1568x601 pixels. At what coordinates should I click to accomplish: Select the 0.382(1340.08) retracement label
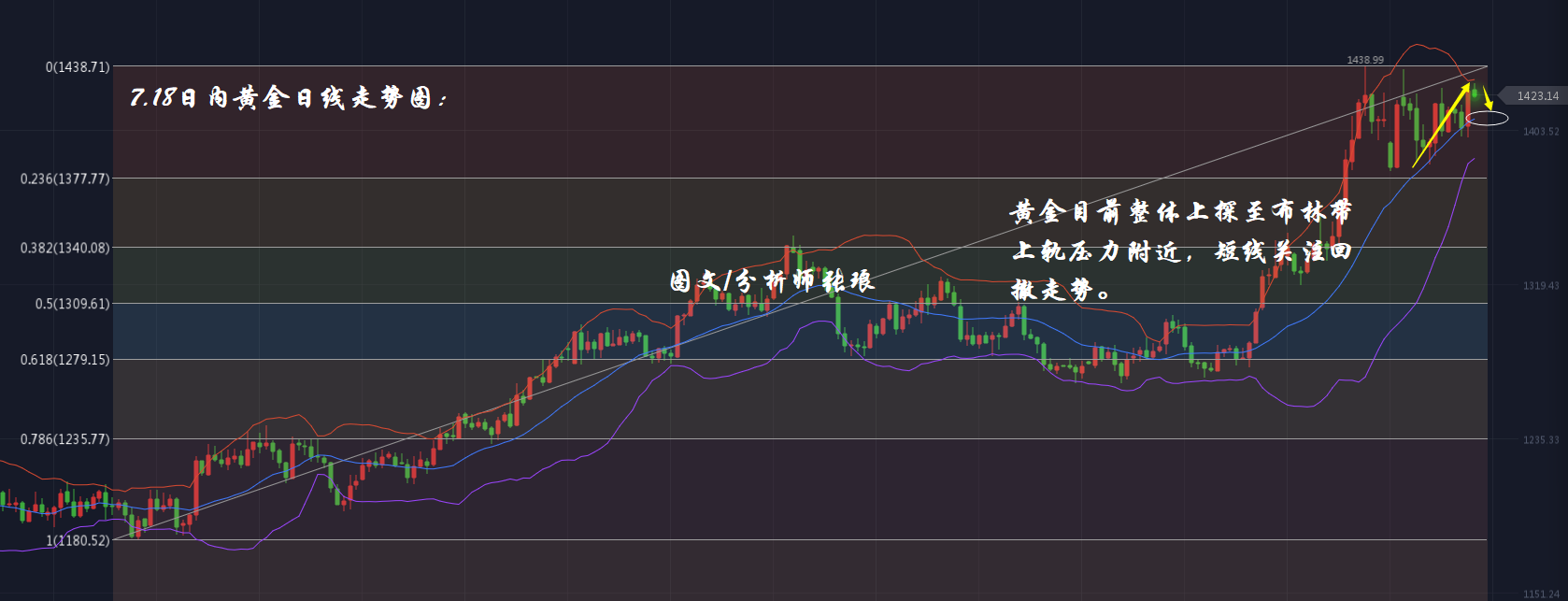point(64,248)
